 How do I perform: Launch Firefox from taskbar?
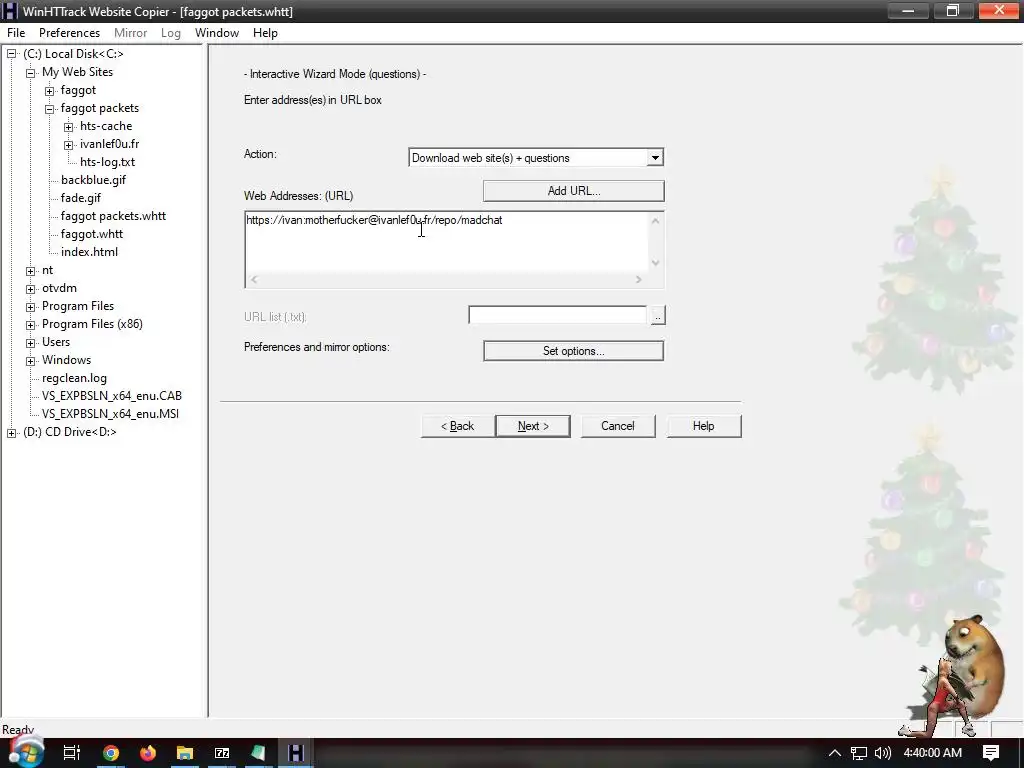tap(148, 753)
